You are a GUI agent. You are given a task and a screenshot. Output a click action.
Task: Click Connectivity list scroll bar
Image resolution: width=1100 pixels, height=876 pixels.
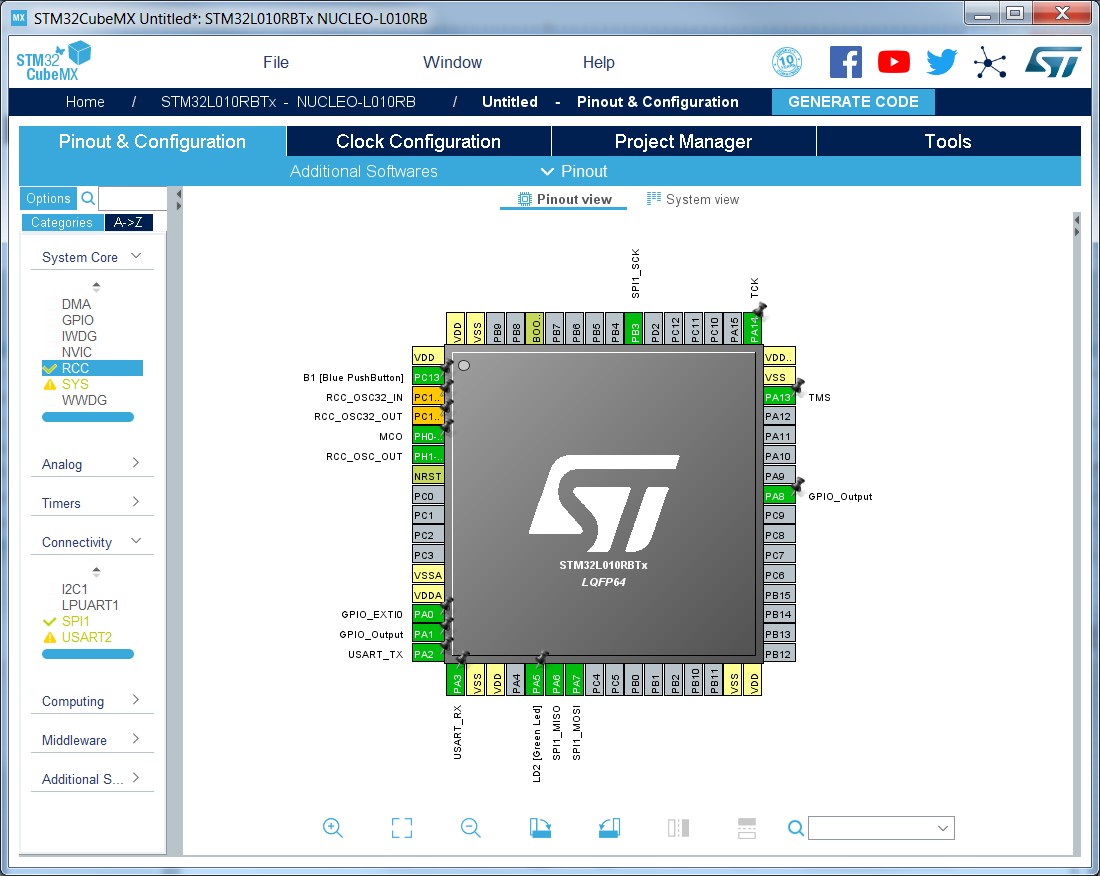tap(88, 654)
